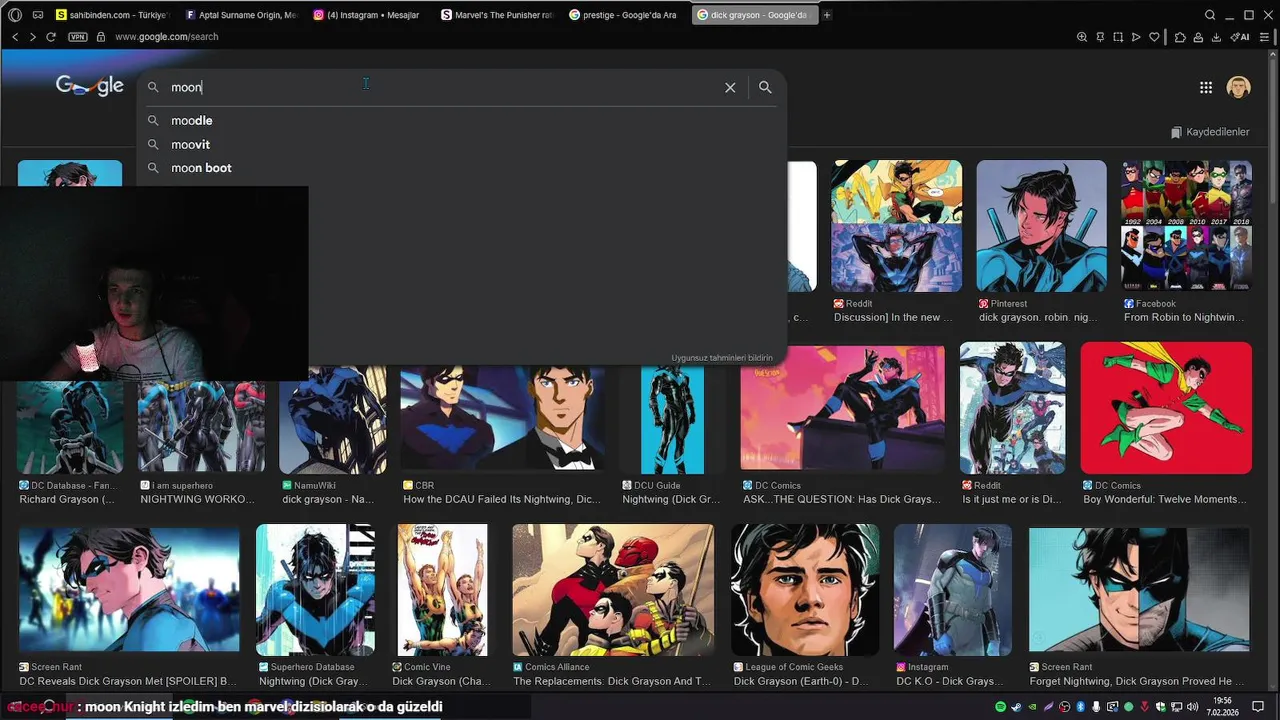Click the pinboard pin icon
Screen dimensions: 1280x720
coord(1100,37)
